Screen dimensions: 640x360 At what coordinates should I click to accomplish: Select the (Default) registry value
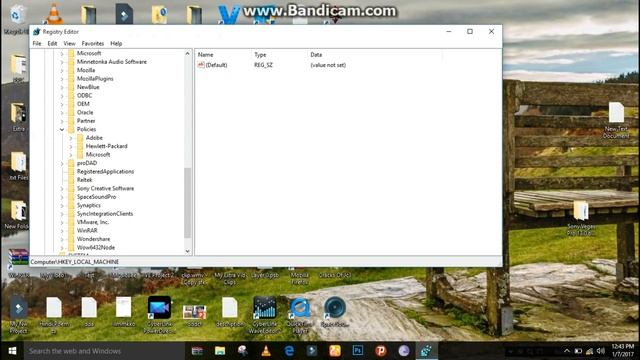click(213, 65)
